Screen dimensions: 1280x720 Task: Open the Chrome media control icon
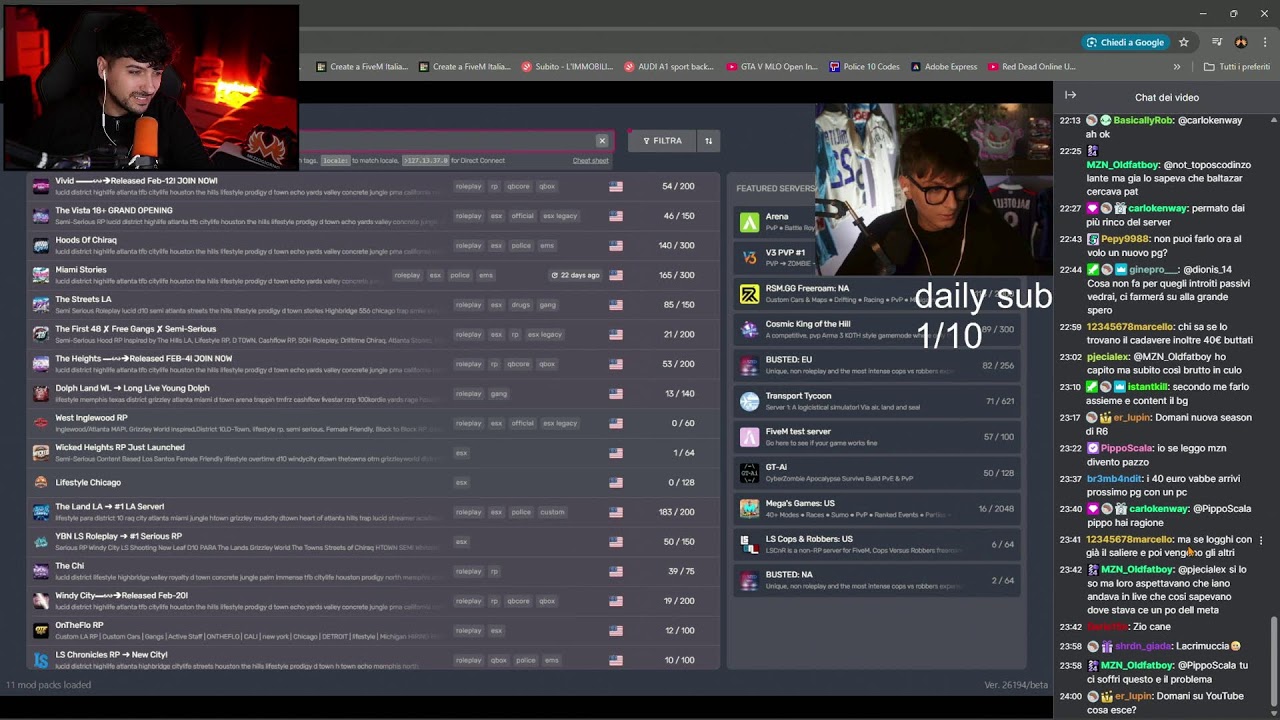coord(1217,42)
